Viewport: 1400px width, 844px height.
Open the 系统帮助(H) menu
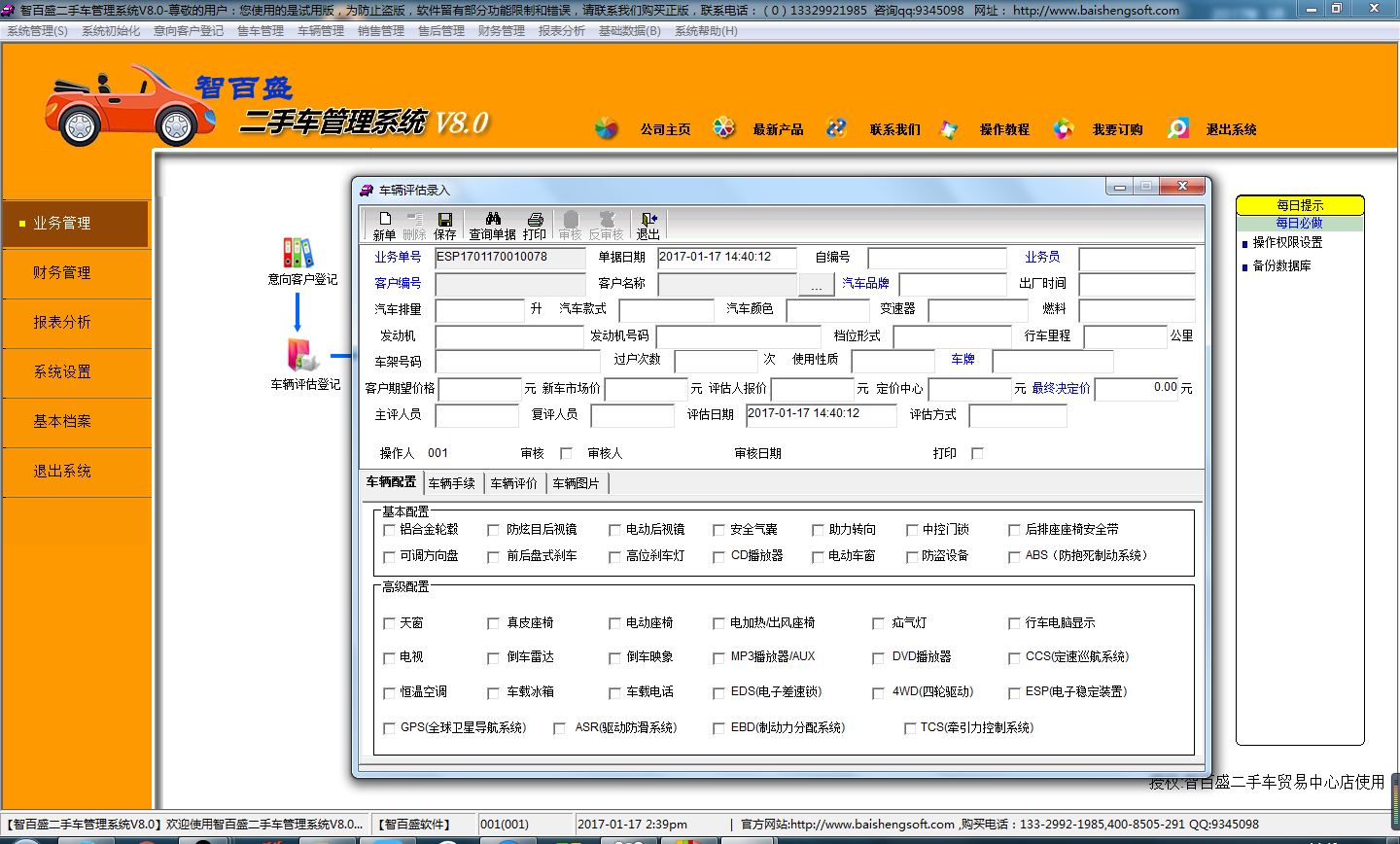tap(707, 31)
